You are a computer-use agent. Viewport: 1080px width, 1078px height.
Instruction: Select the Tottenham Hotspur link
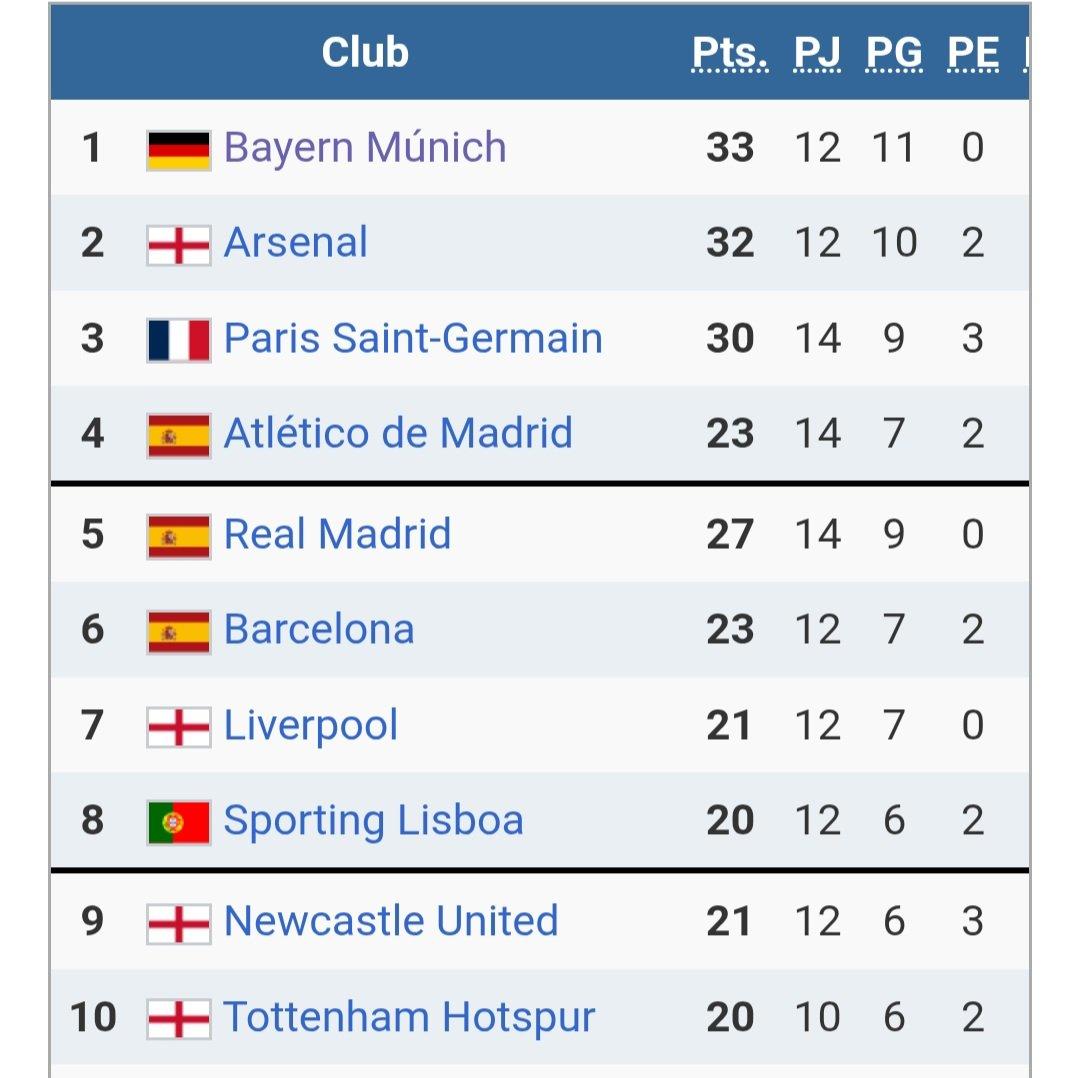click(x=409, y=1018)
